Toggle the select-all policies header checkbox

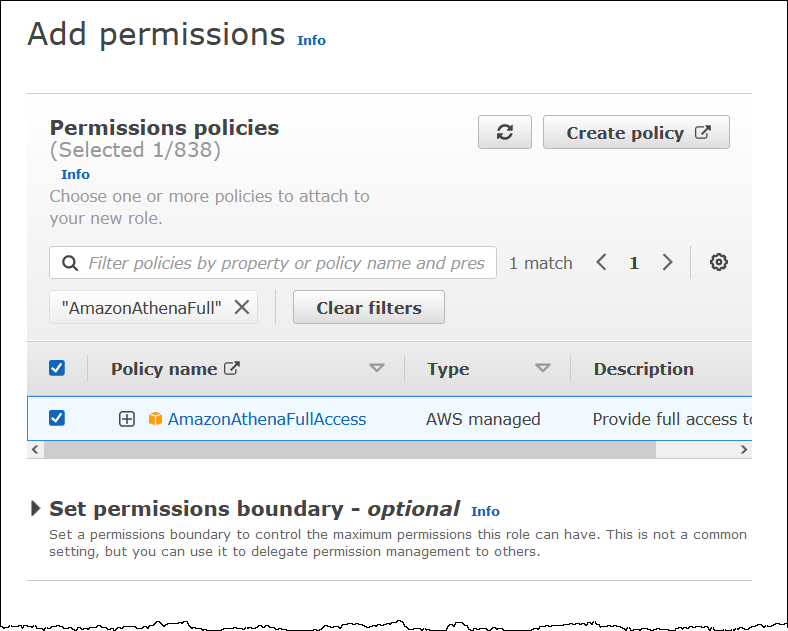pyautogui.click(x=57, y=368)
